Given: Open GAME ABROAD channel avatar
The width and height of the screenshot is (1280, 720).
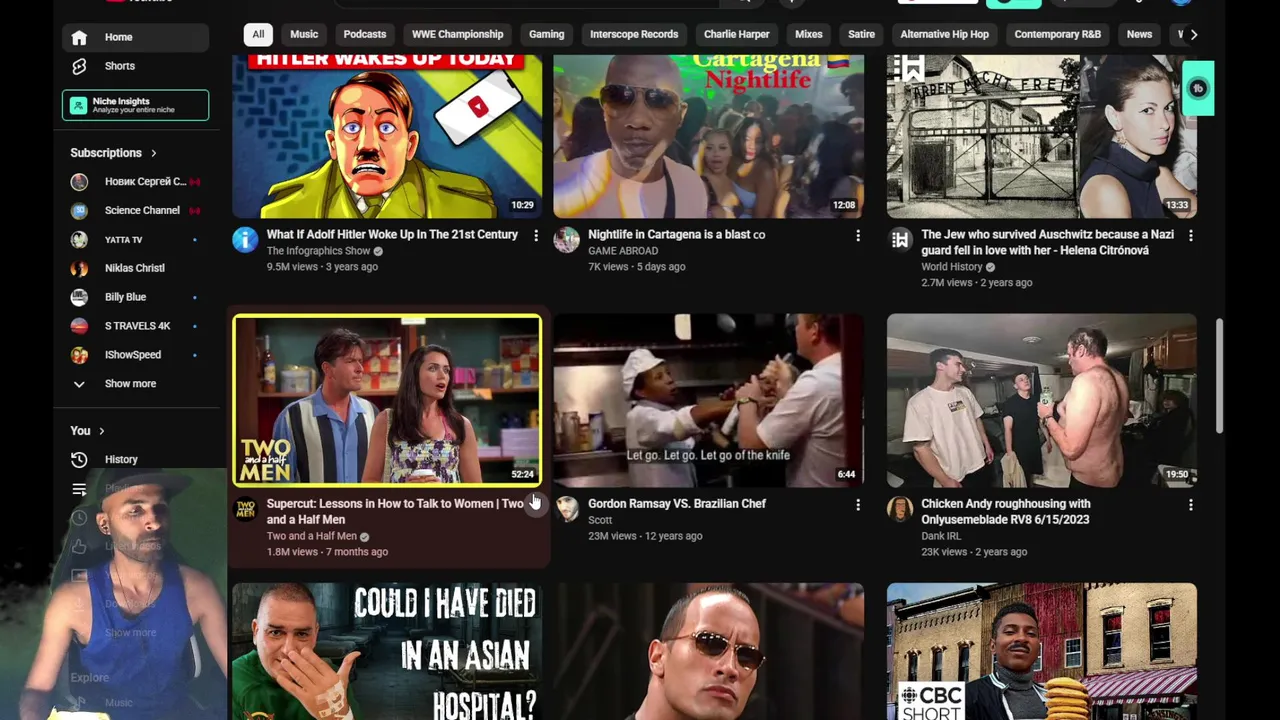Looking at the screenshot, I should pyautogui.click(x=567, y=239).
